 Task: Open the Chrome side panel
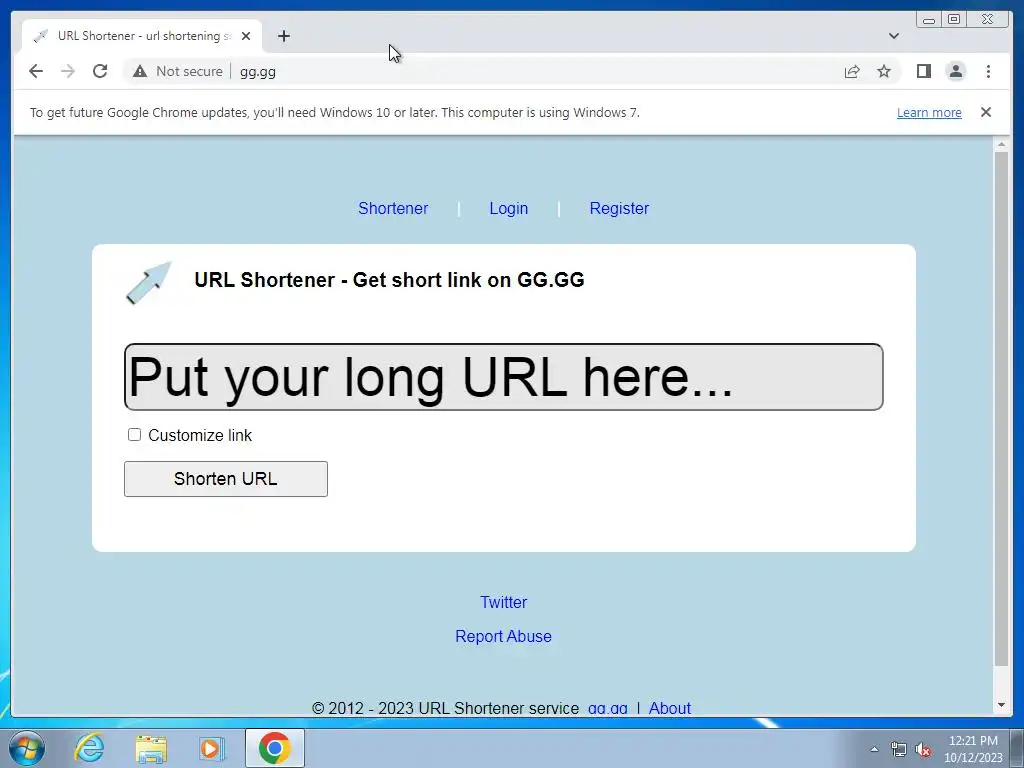(x=923, y=71)
